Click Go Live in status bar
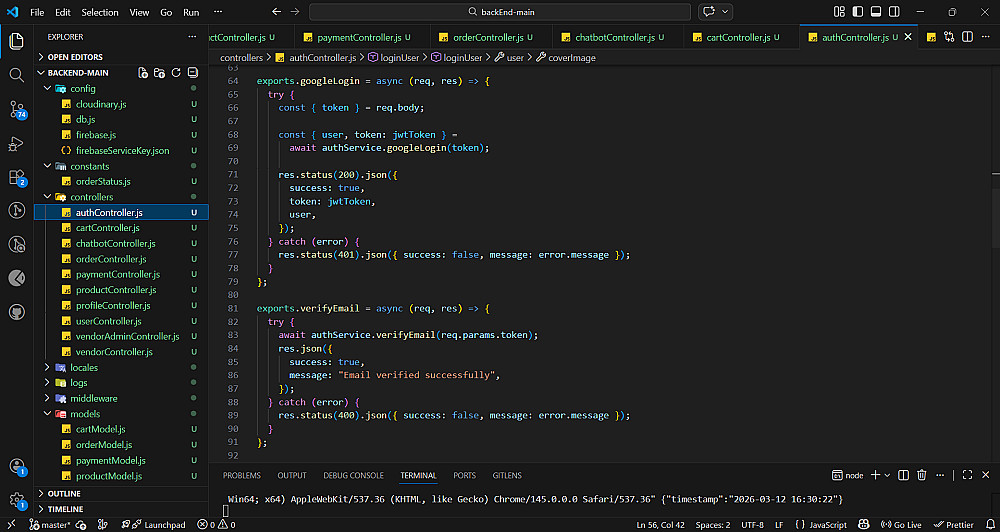The height and width of the screenshot is (532, 1000). pos(902,524)
